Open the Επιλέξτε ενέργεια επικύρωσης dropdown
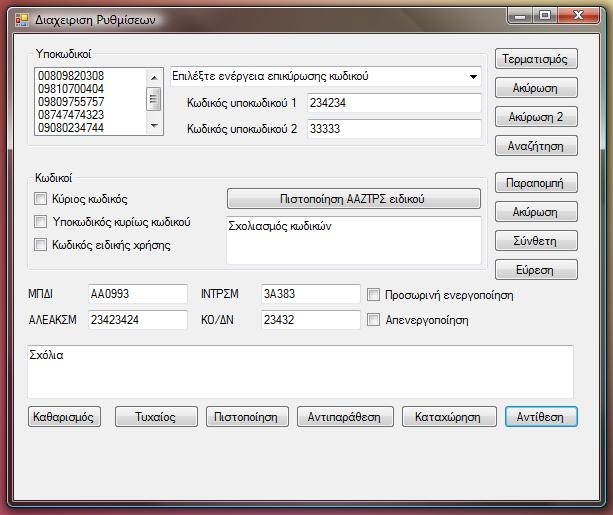 pyautogui.click(x=472, y=76)
